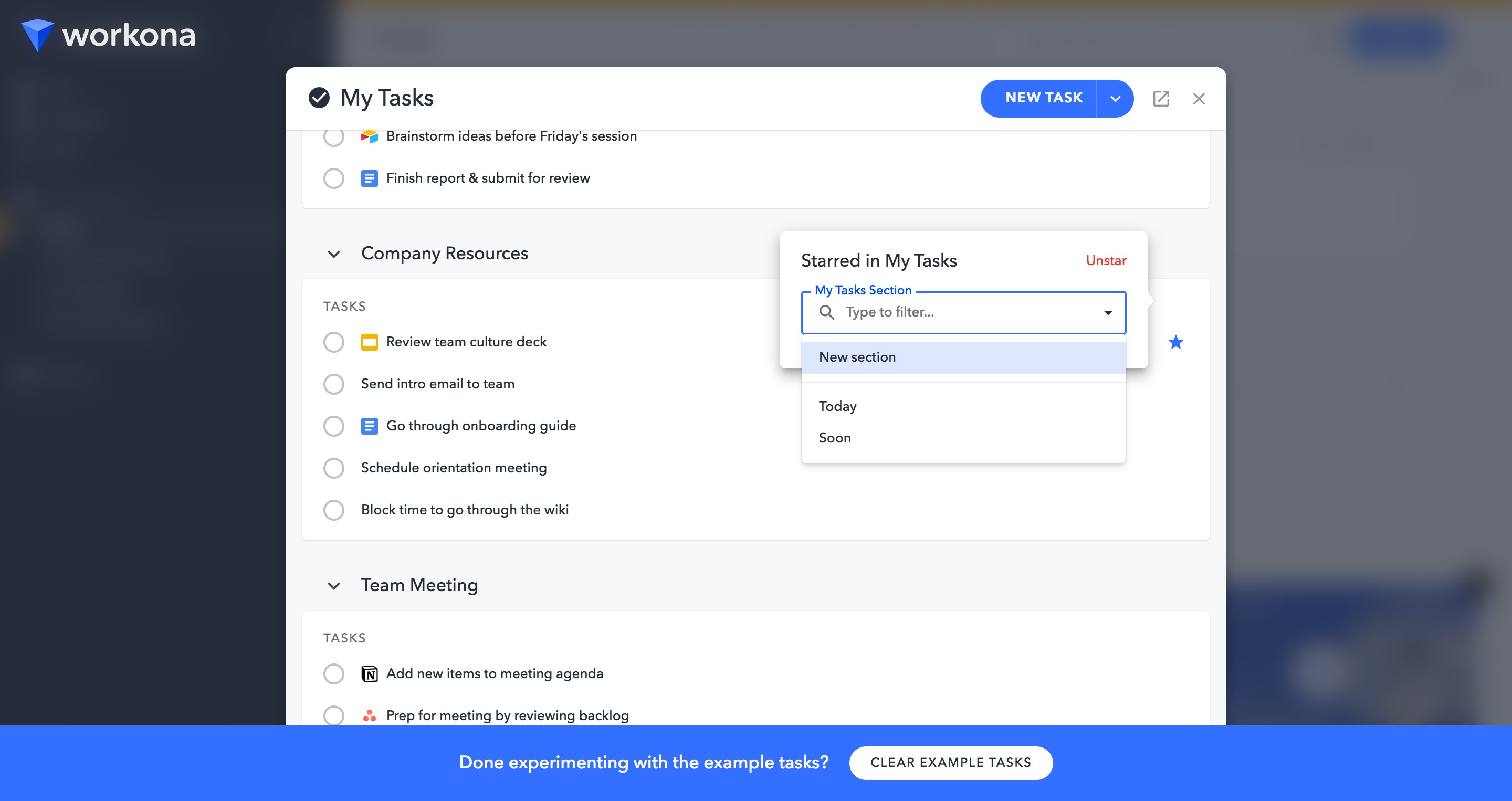Open the Brainstorm ideas before Friday's session task
The image size is (1512, 801).
point(511,136)
